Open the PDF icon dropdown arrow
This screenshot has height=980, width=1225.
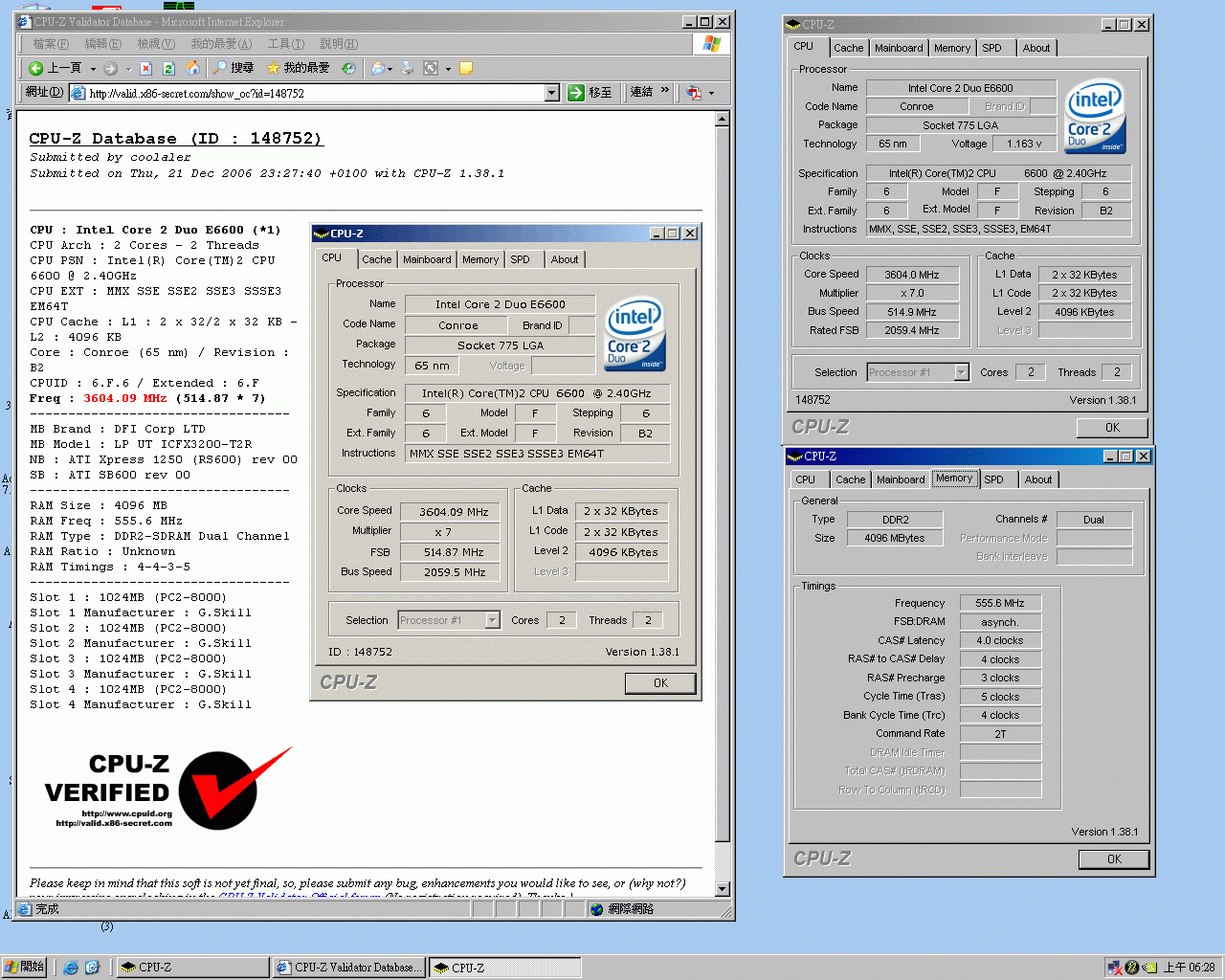click(x=711, y=94)
